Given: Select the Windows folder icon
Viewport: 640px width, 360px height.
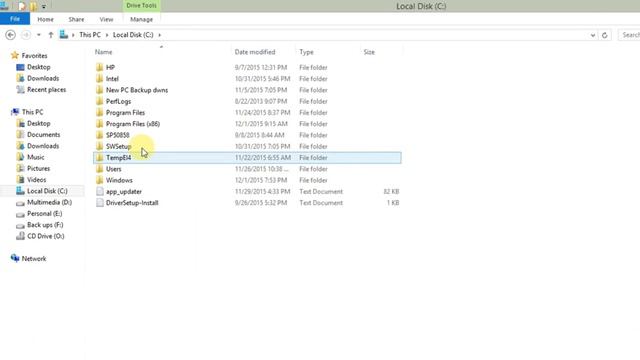Looking at the screenshot, I should (100, 180).
